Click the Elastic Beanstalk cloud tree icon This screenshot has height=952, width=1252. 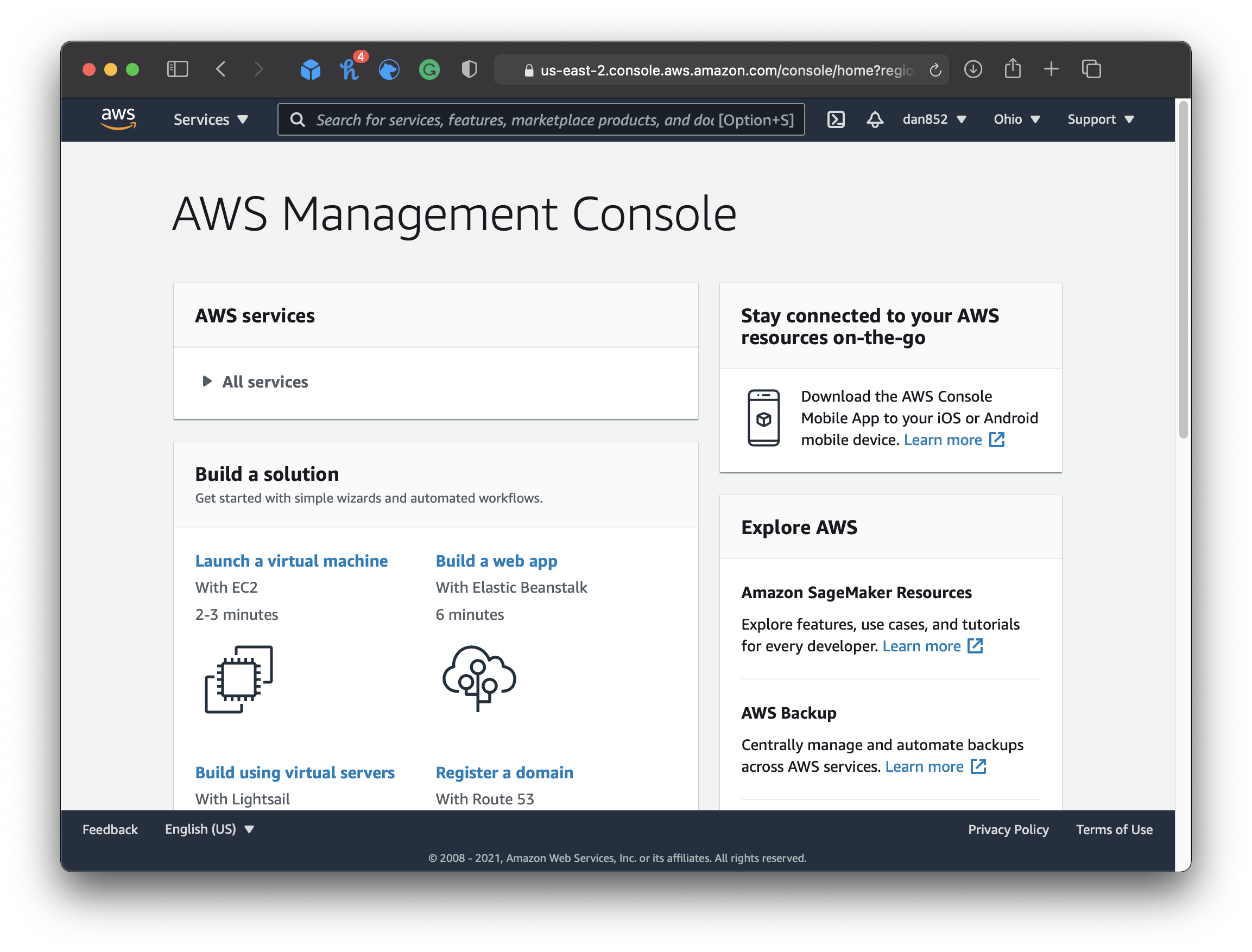point(479,678)
